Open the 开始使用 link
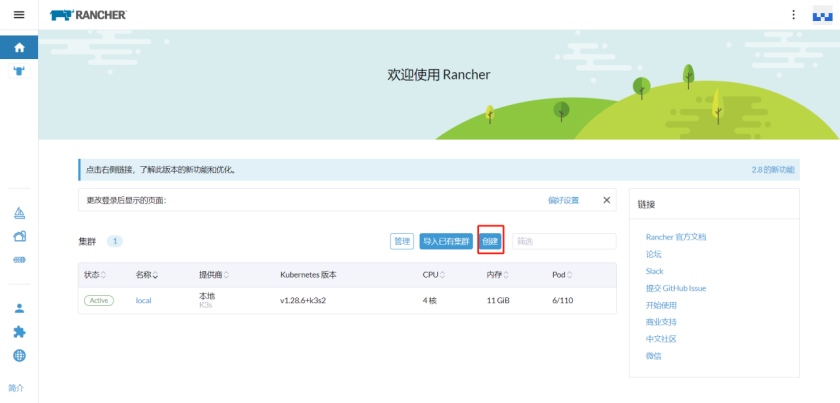Viewport: 840px width, 403px height. coord(661,305)
